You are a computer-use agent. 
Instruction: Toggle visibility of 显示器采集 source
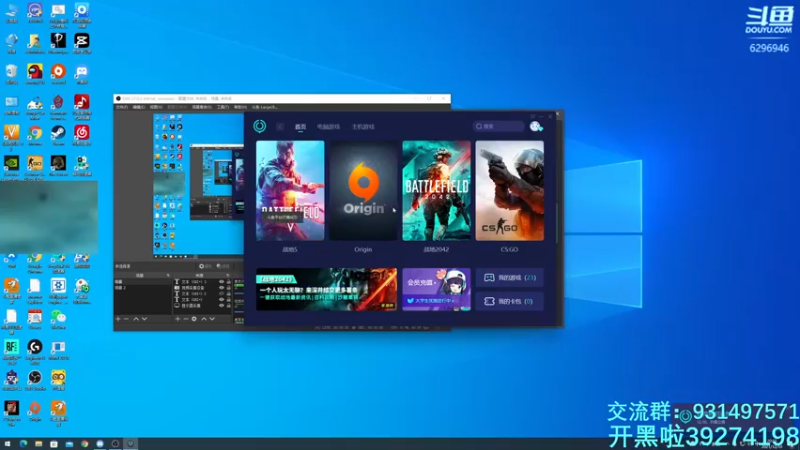[221, 306]
